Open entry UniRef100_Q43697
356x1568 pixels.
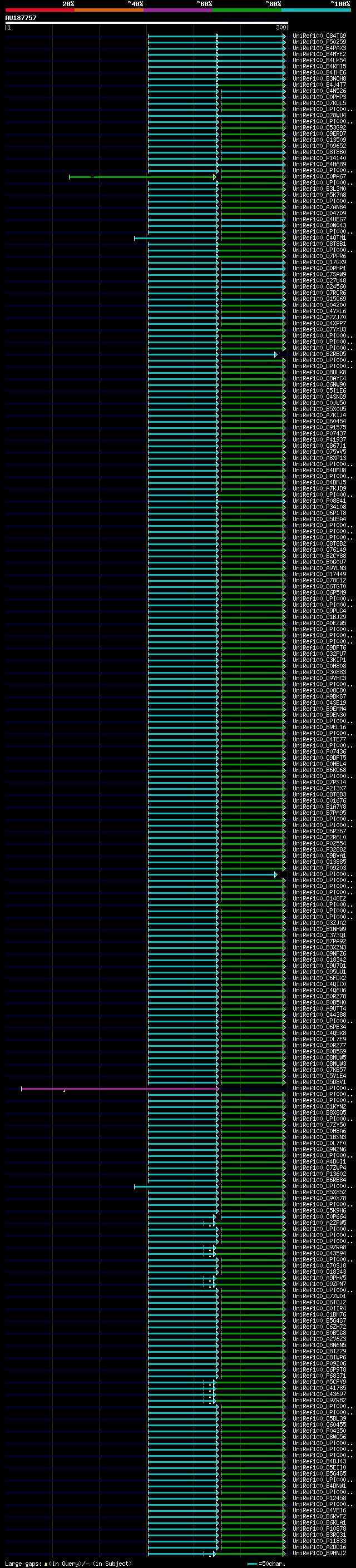coord(319,1394)
